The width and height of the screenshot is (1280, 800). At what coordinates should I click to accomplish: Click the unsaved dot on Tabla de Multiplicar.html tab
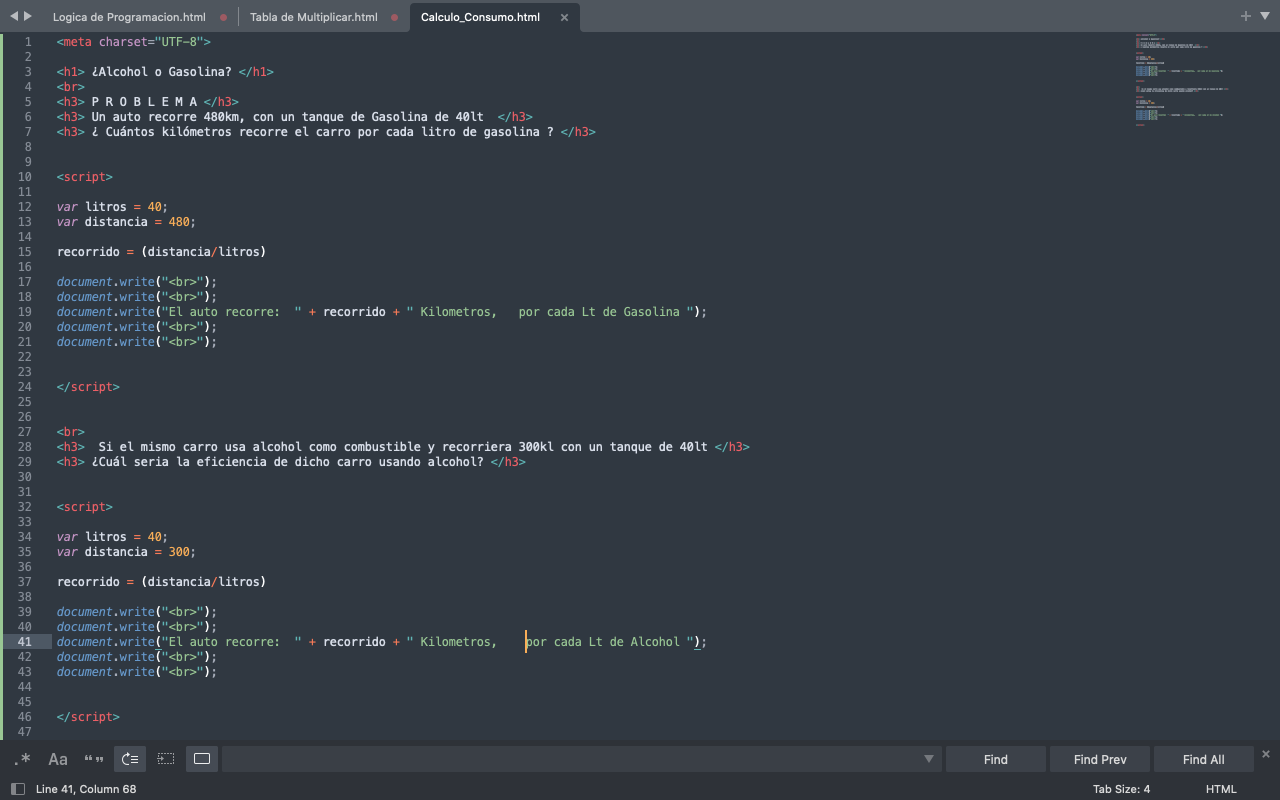[395, 17]
